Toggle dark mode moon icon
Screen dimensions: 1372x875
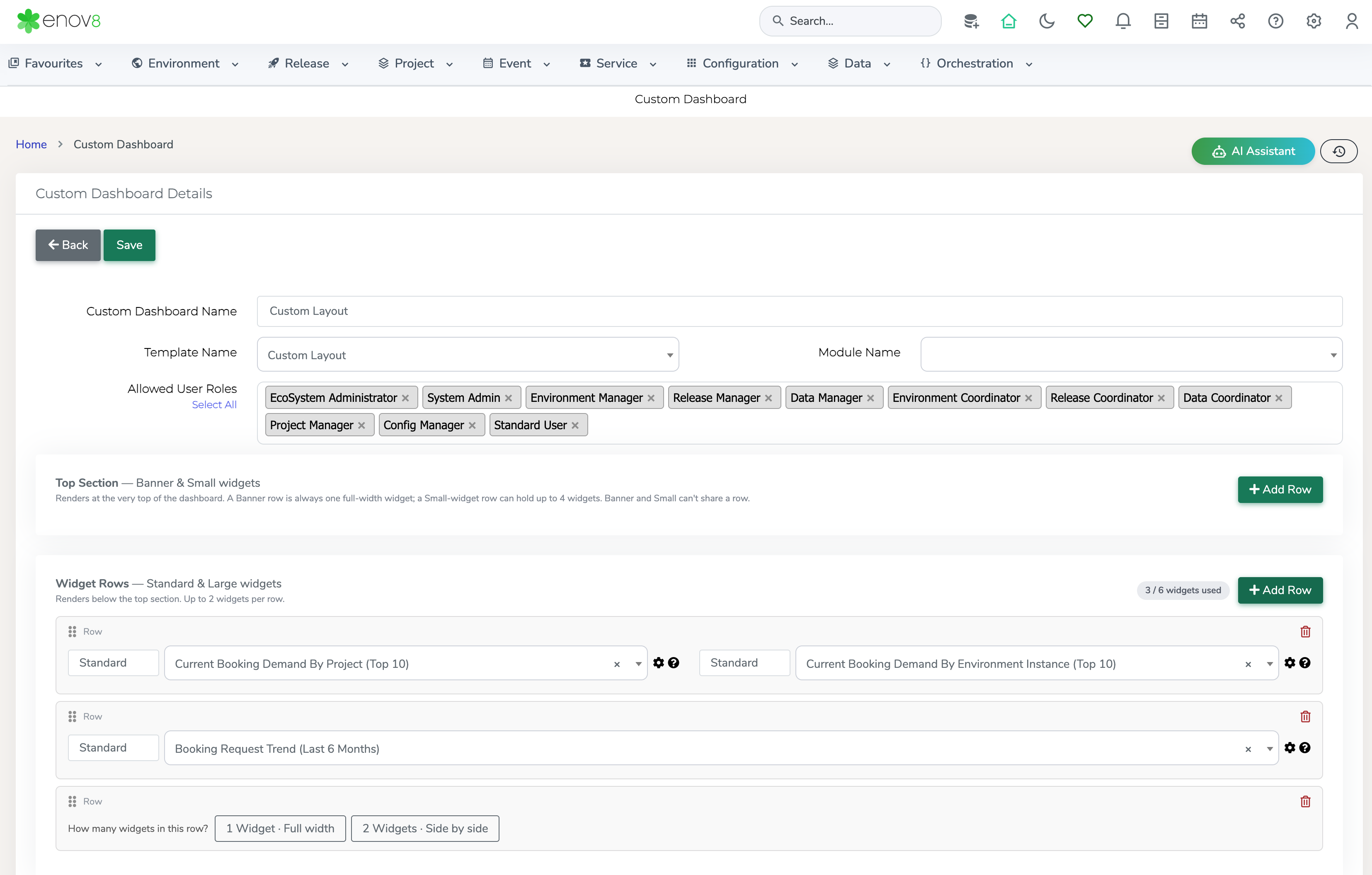[x=1047, y=21]
